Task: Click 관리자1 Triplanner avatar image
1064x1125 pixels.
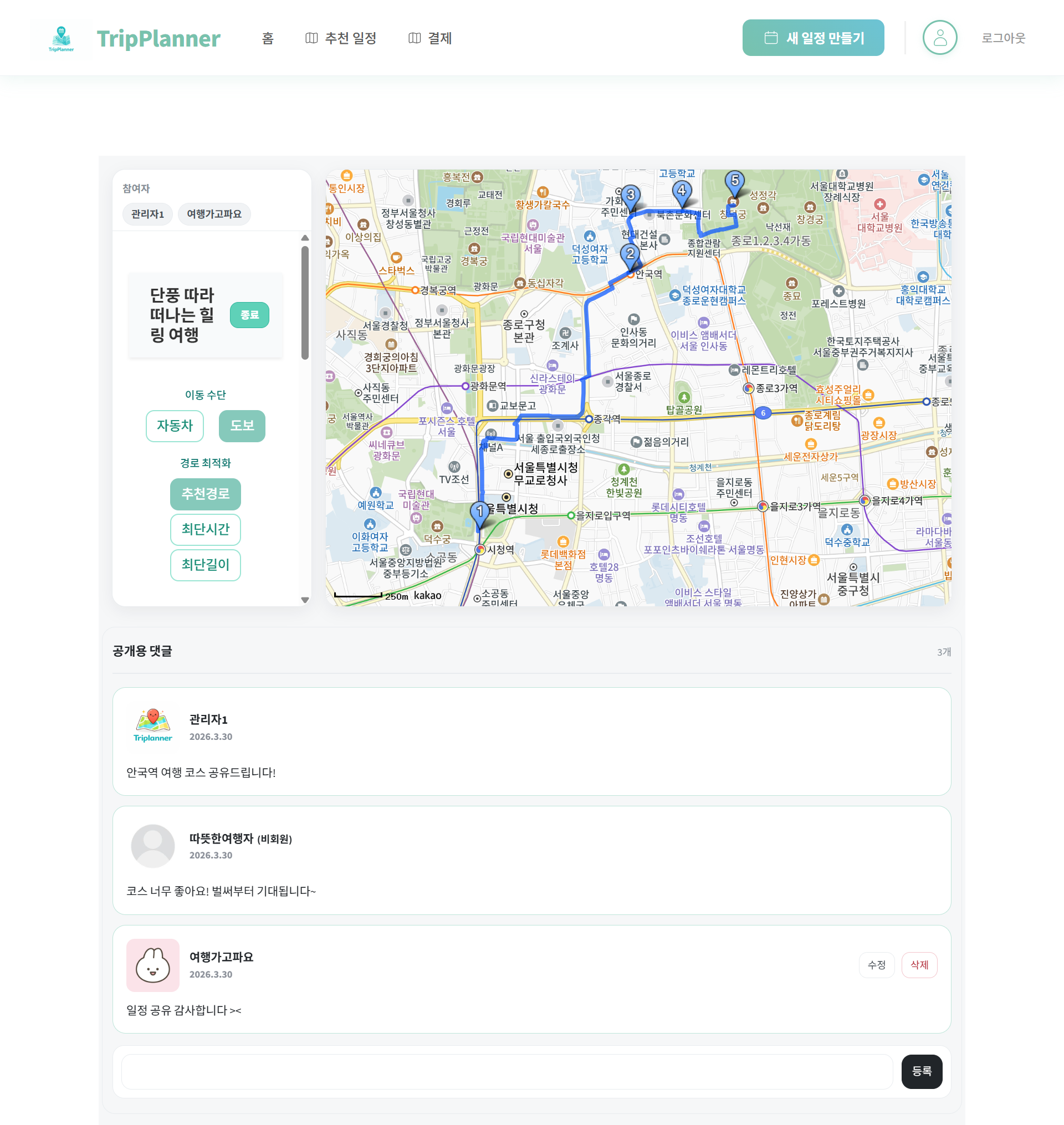Action: (152, 727)
